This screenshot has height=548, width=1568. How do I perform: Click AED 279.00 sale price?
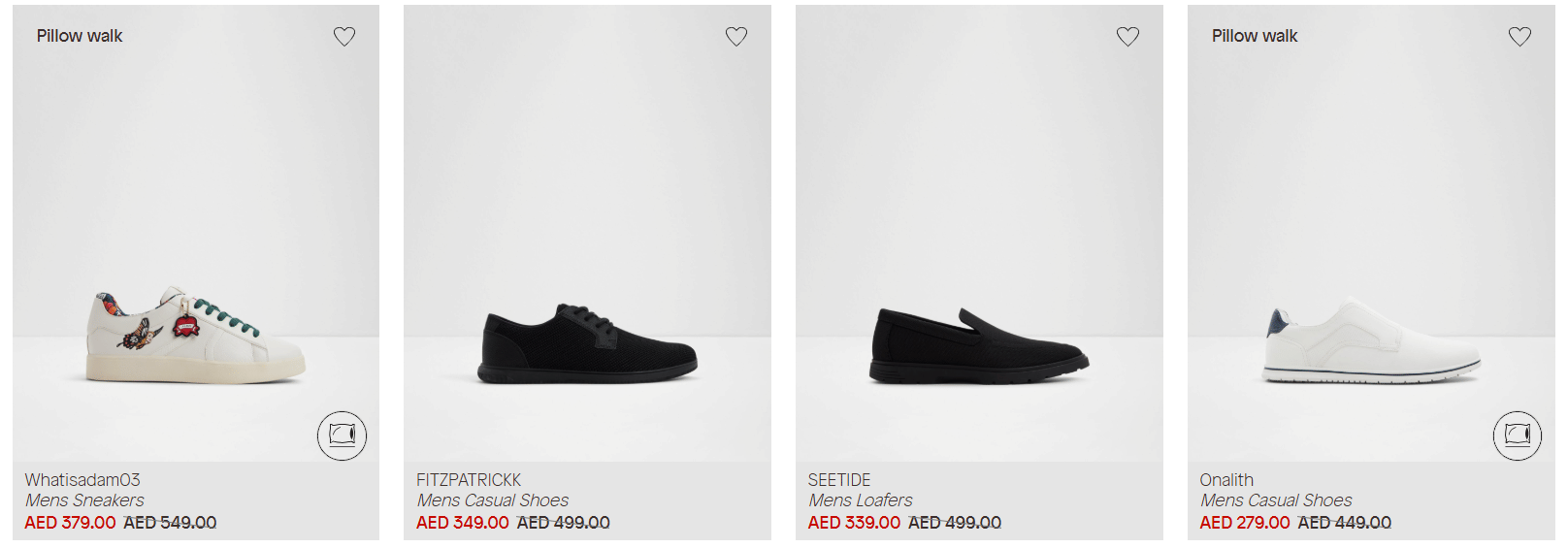pyautogui.click(x=1245, y=523)
